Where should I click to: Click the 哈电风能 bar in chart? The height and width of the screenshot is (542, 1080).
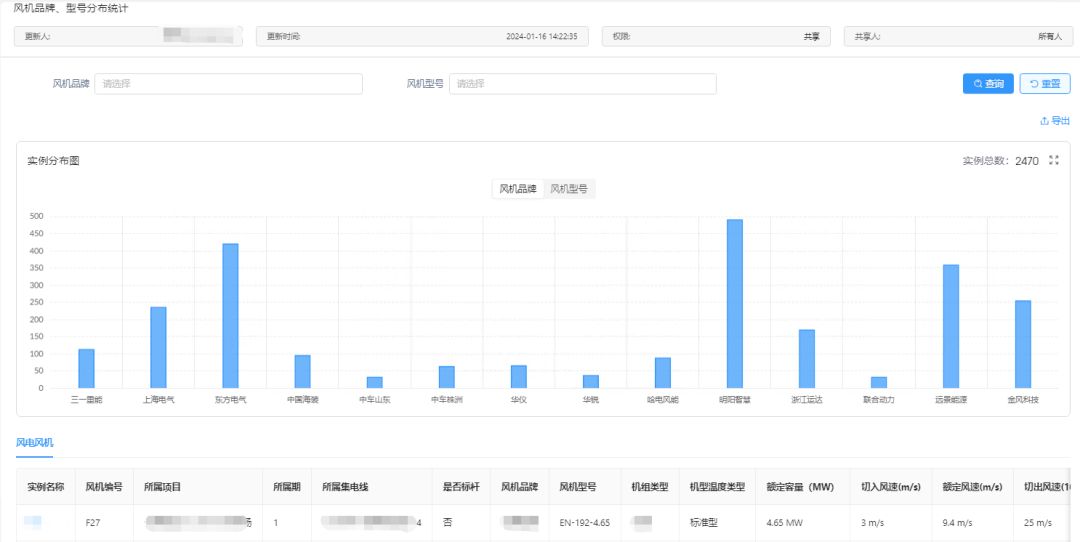(663, 373)
